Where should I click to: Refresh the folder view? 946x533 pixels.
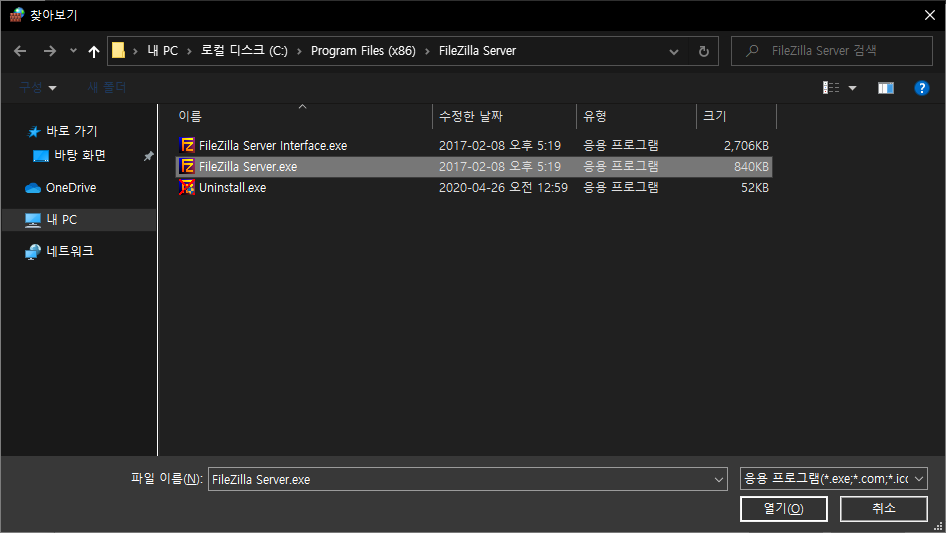coord(703,51)
